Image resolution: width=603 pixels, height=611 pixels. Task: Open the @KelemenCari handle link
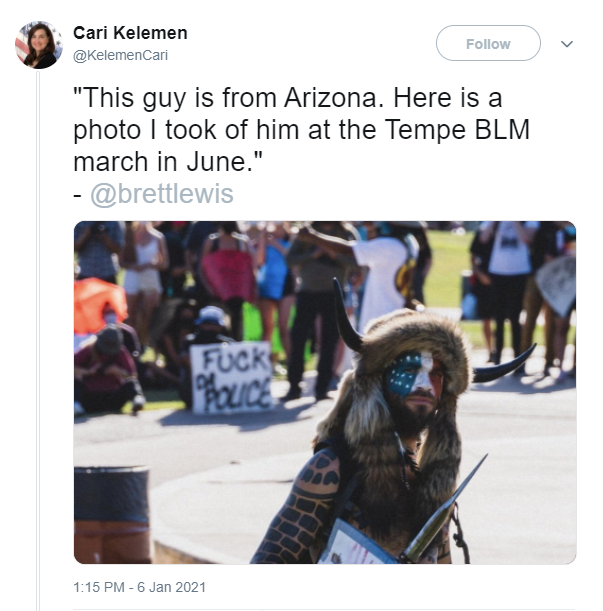(x=120, y=55)
